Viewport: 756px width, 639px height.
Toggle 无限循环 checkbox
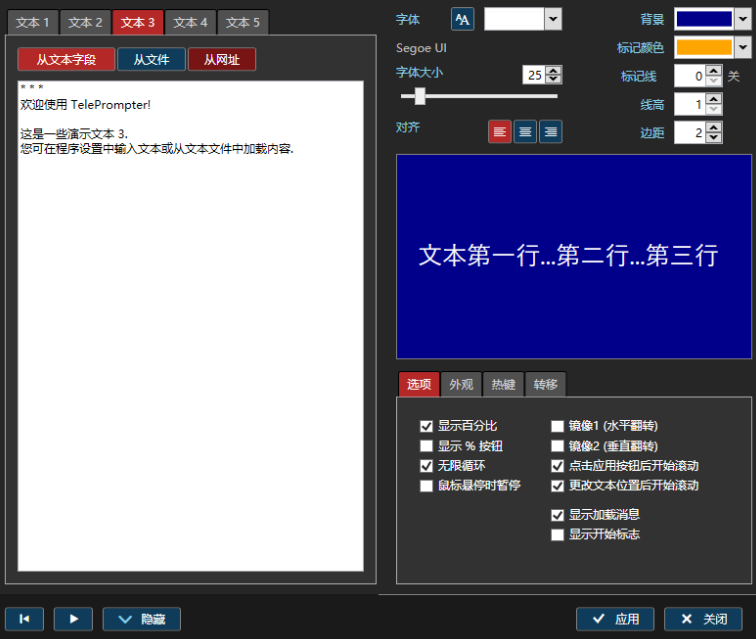pos(426,465)
